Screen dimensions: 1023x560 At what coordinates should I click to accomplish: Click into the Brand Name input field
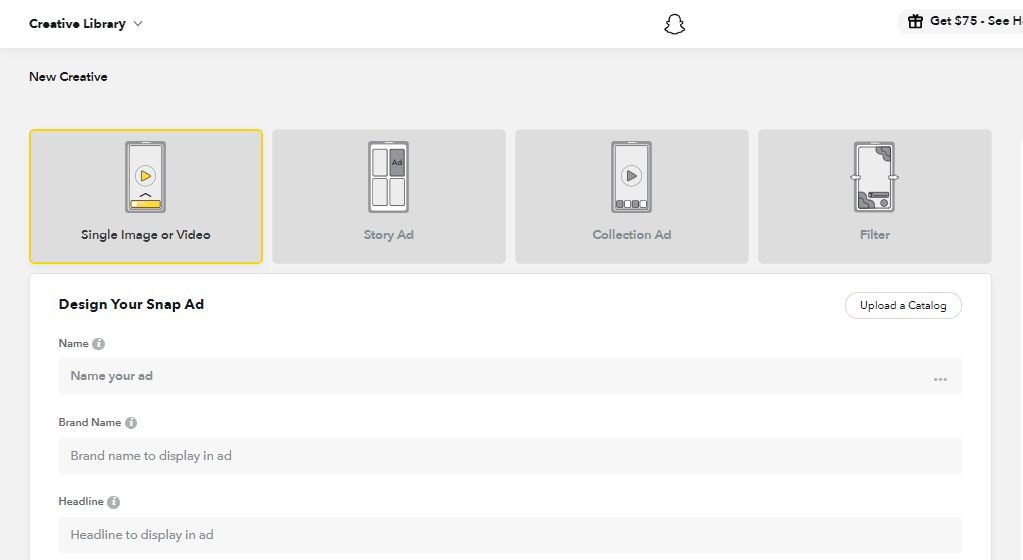[x=509, y=456]
